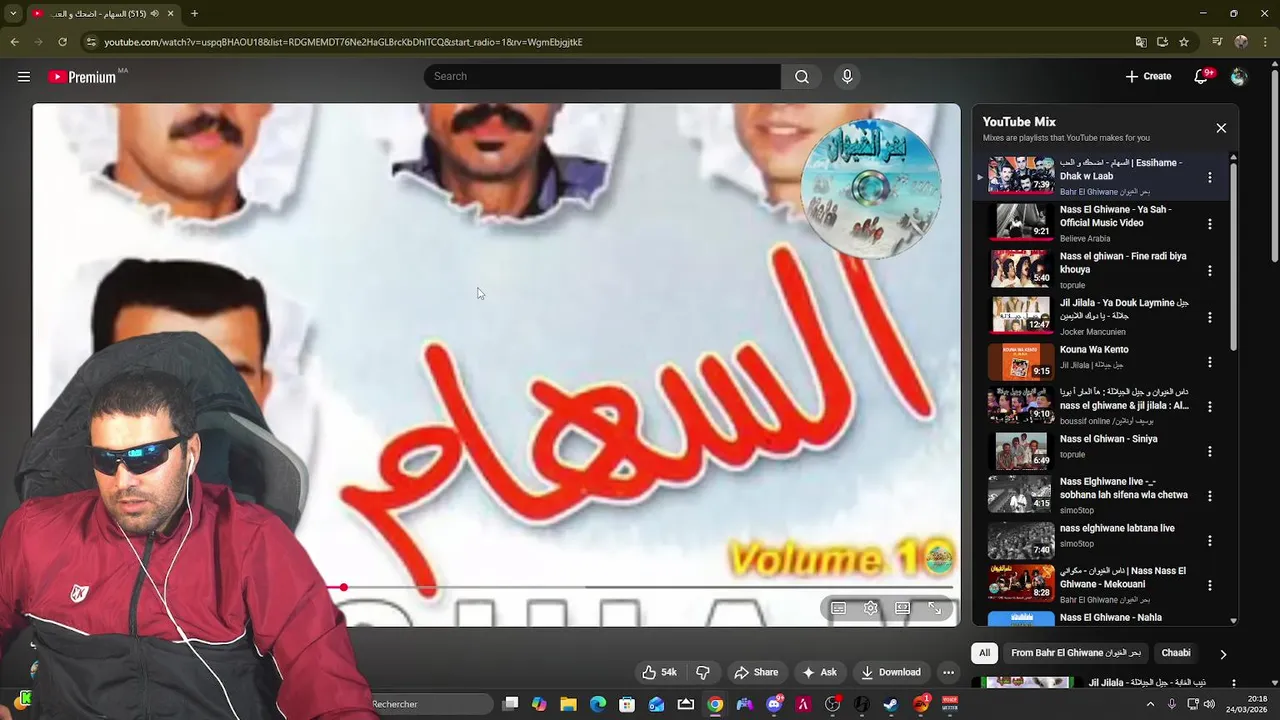The width and height of the screenshot is (1280, 720).
Task: View site information icon in address bar
Action: tap(91, 42)
